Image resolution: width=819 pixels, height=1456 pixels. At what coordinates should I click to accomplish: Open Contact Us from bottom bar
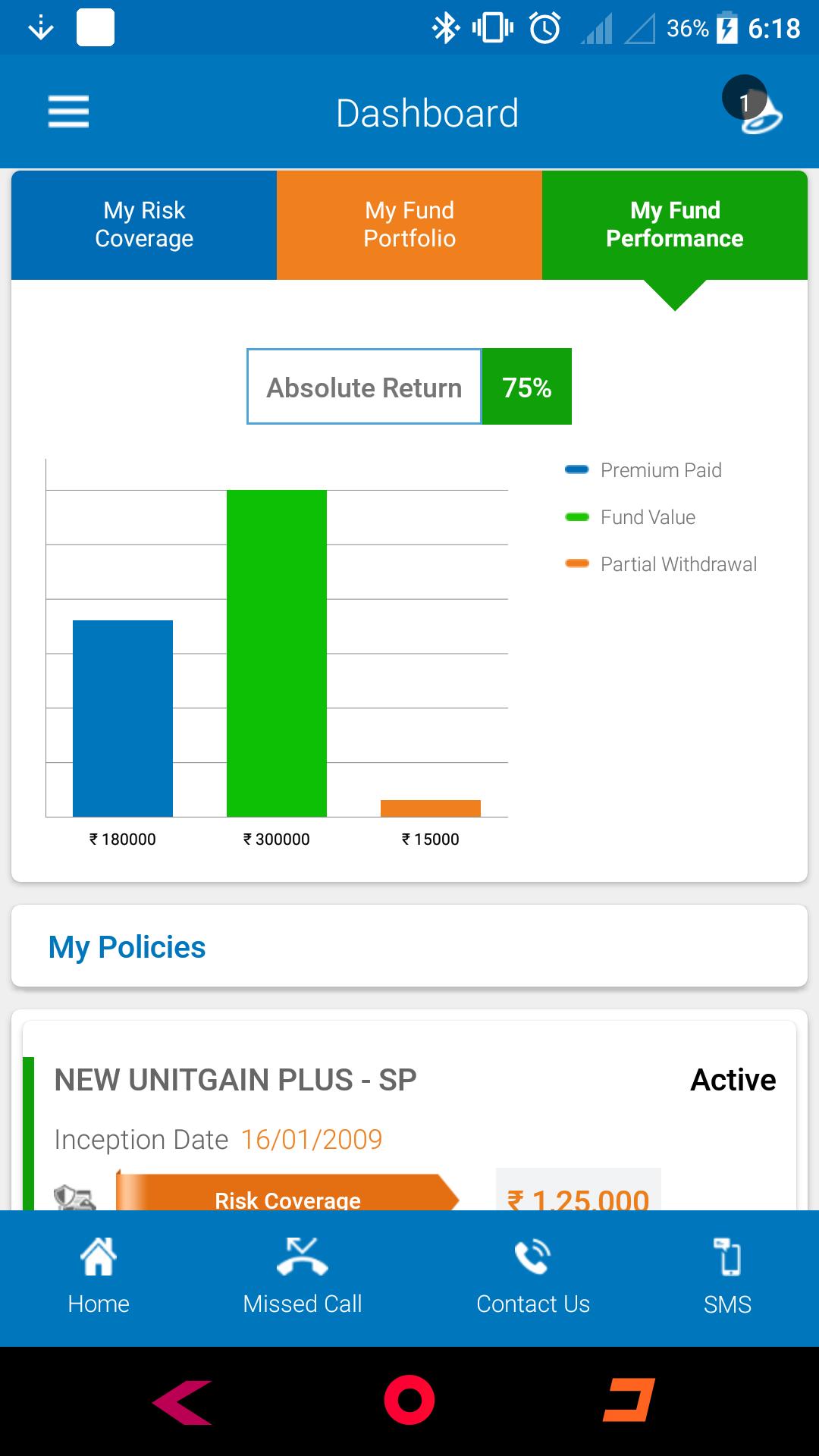[532, 1258]
